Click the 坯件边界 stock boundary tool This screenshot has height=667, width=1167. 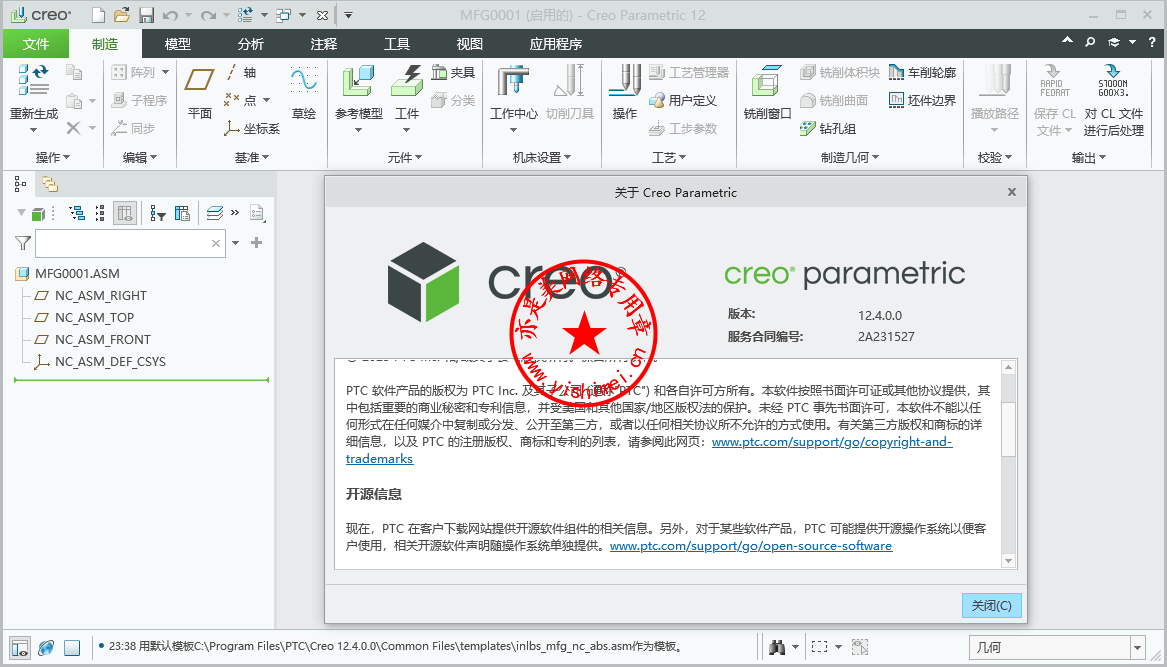tap(922, 100)
